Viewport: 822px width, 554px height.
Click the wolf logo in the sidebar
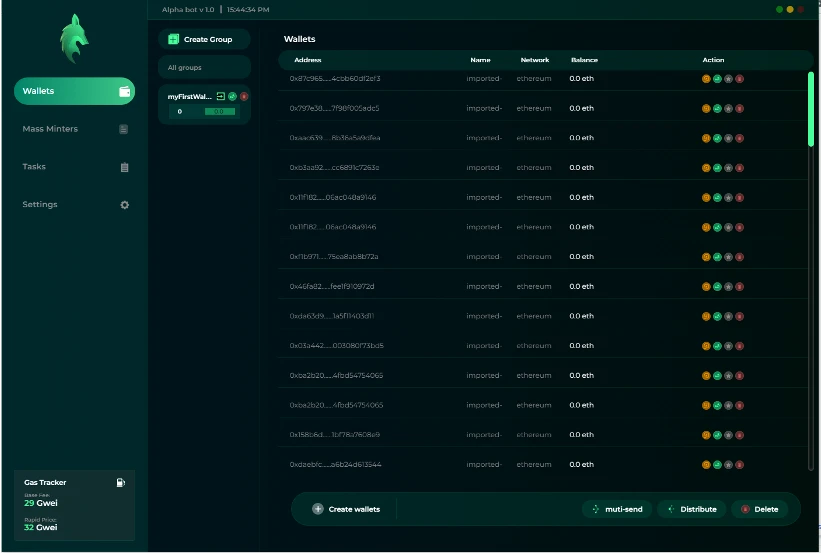pyautogui.click(x=74, y=39)
